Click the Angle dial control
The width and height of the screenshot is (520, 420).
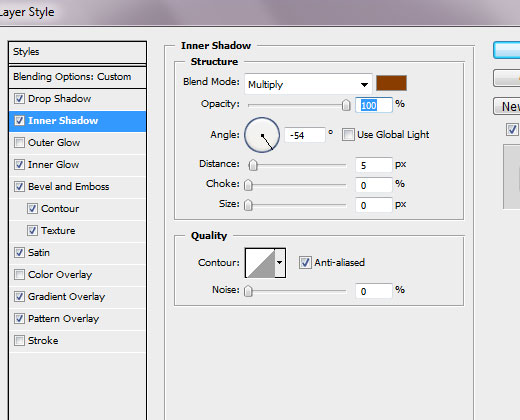(262, 135)
